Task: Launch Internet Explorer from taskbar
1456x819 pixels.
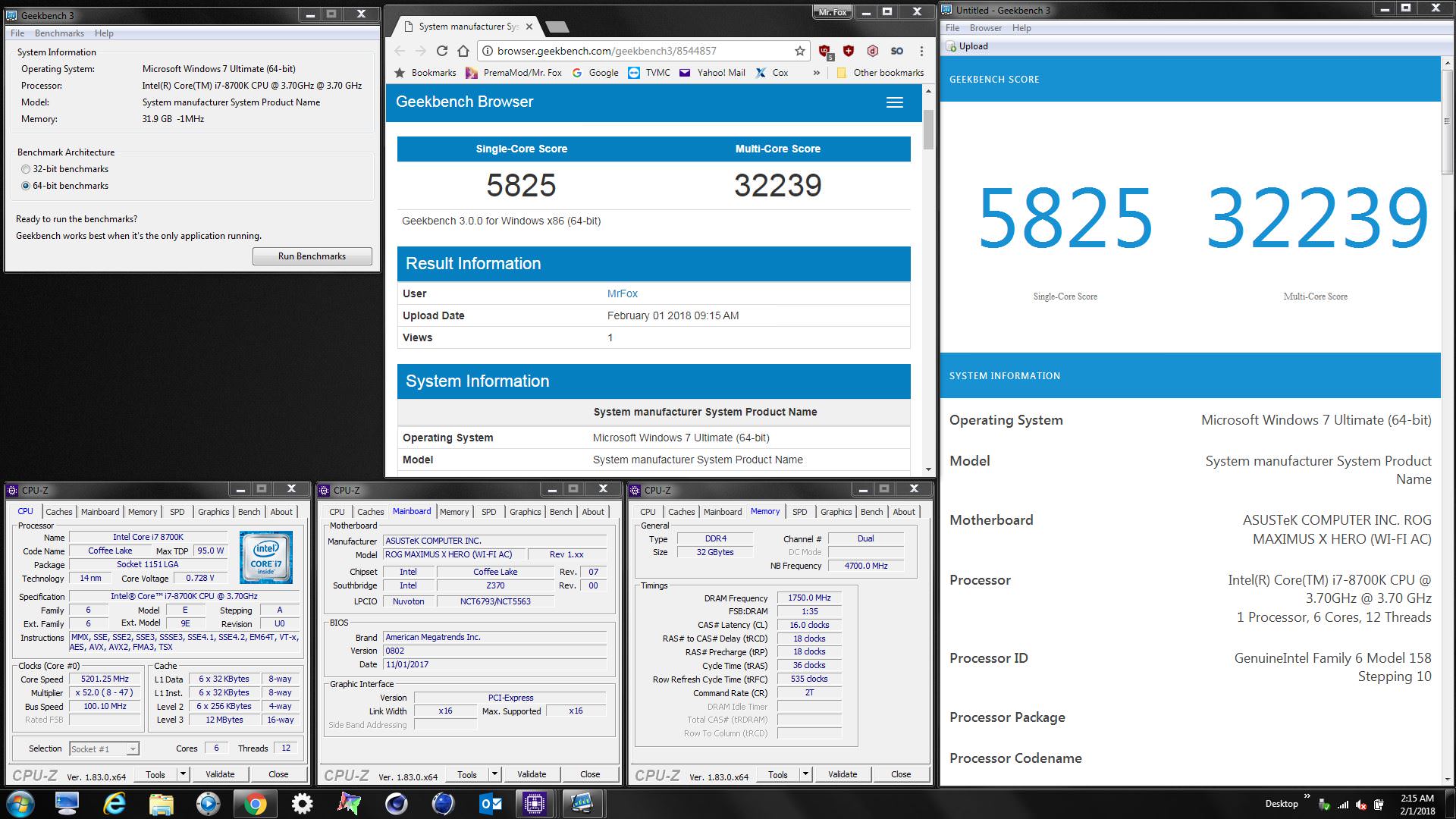Action: pyautogui.click(x=115, y=803)
